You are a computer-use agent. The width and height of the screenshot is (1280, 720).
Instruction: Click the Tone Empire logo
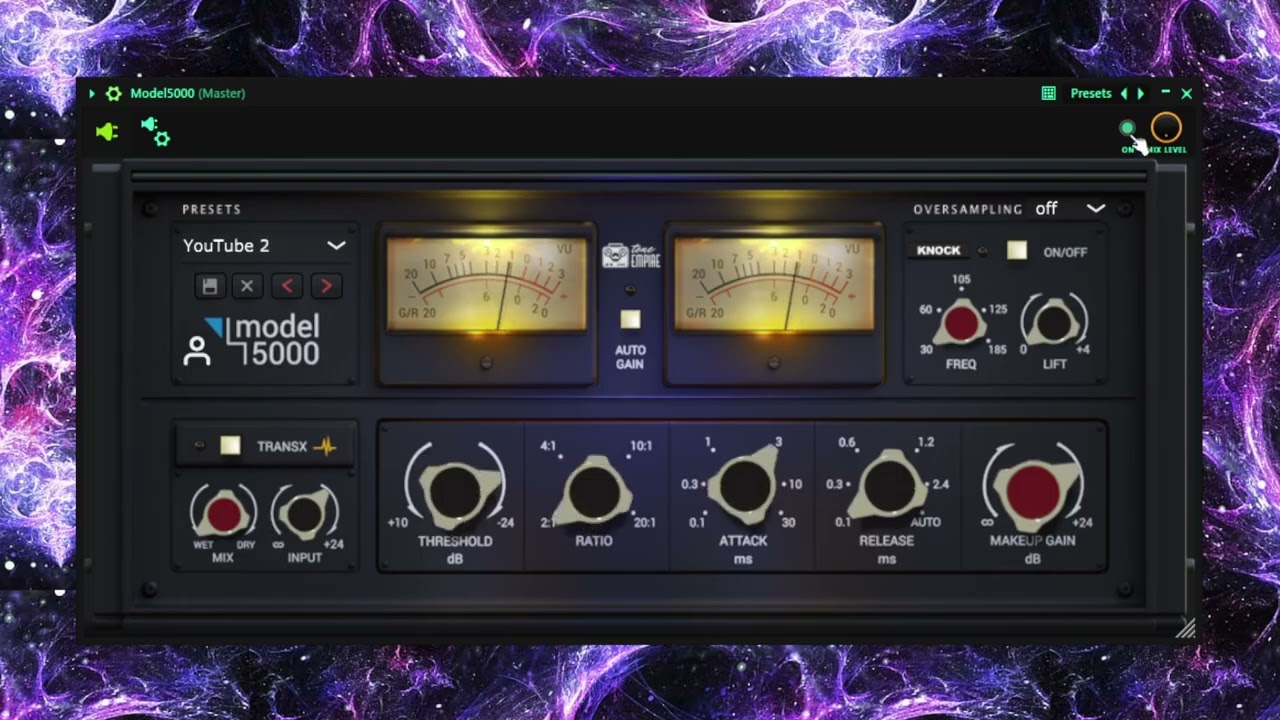[x=631, y=256]
